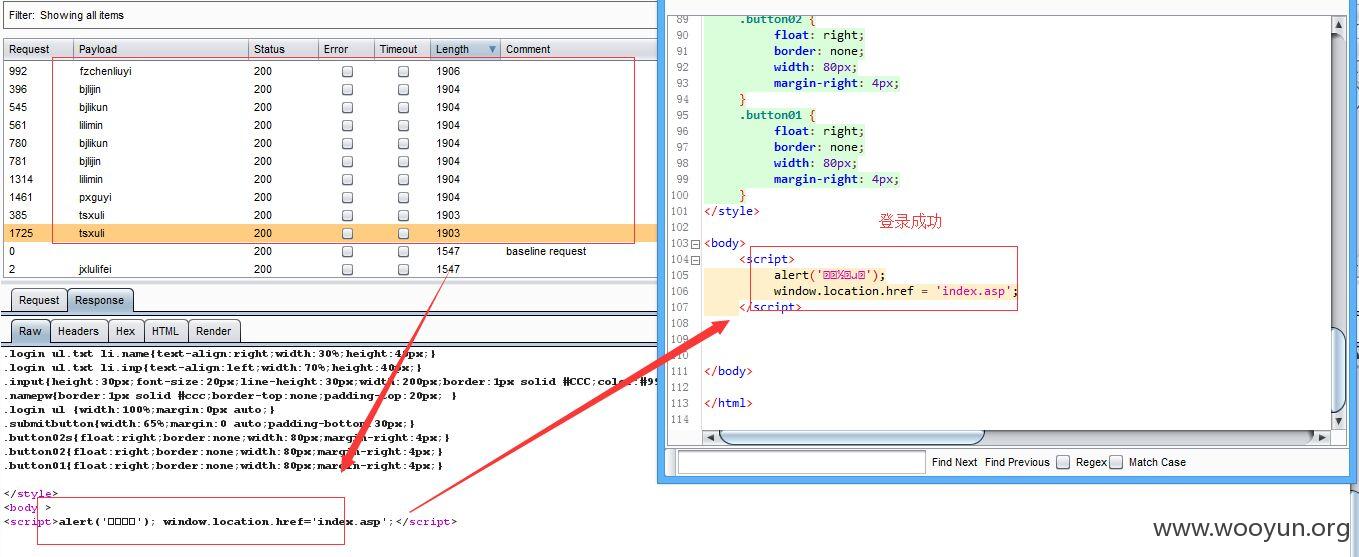Click Find Previous in the code viewer
This screenshot has width=1359, height=557.
1017,462
